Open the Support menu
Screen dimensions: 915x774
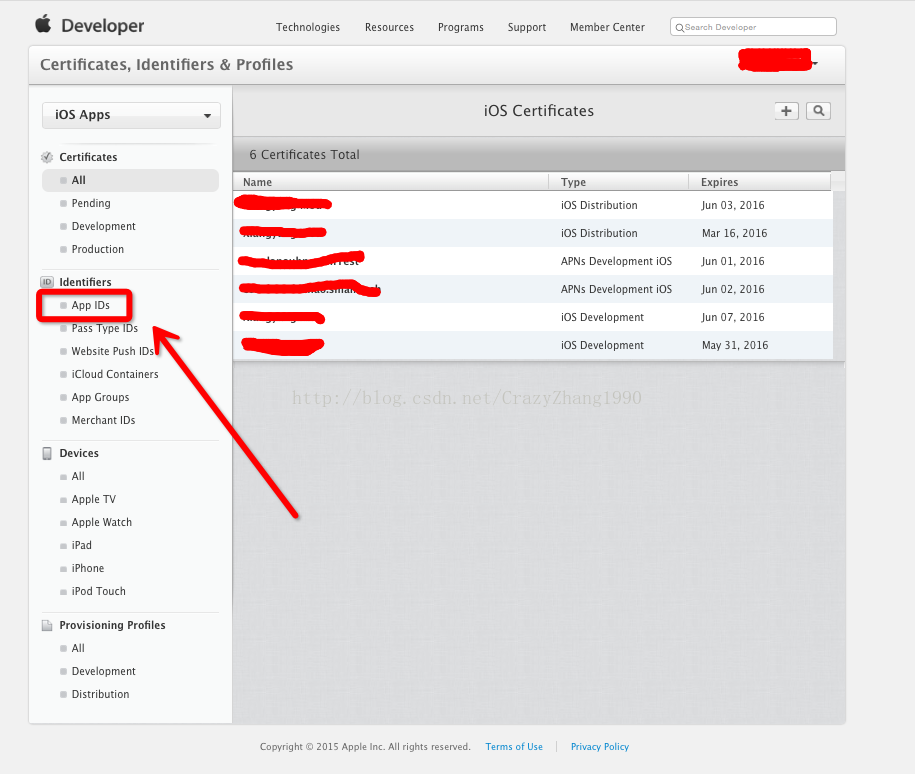point(527,27)
